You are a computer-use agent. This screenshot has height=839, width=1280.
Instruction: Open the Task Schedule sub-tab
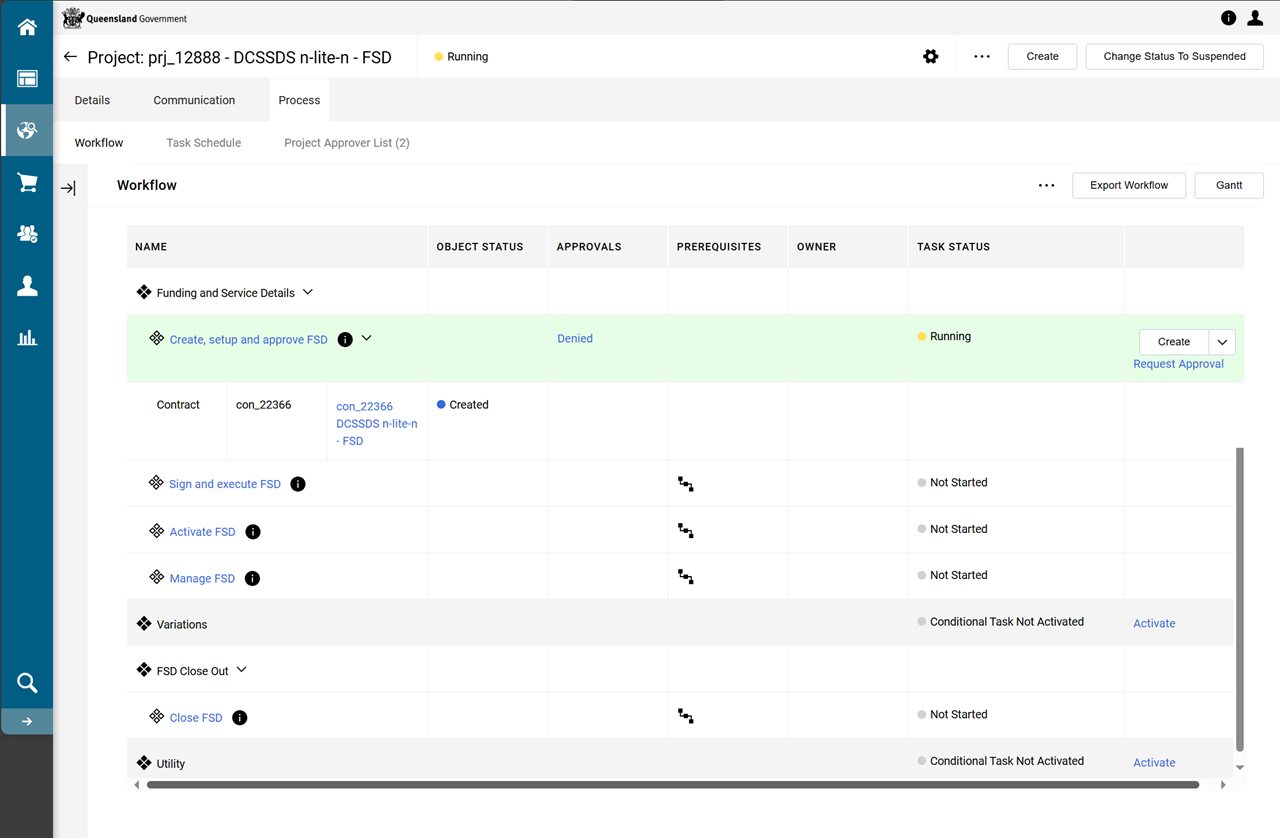coord(203,143)
